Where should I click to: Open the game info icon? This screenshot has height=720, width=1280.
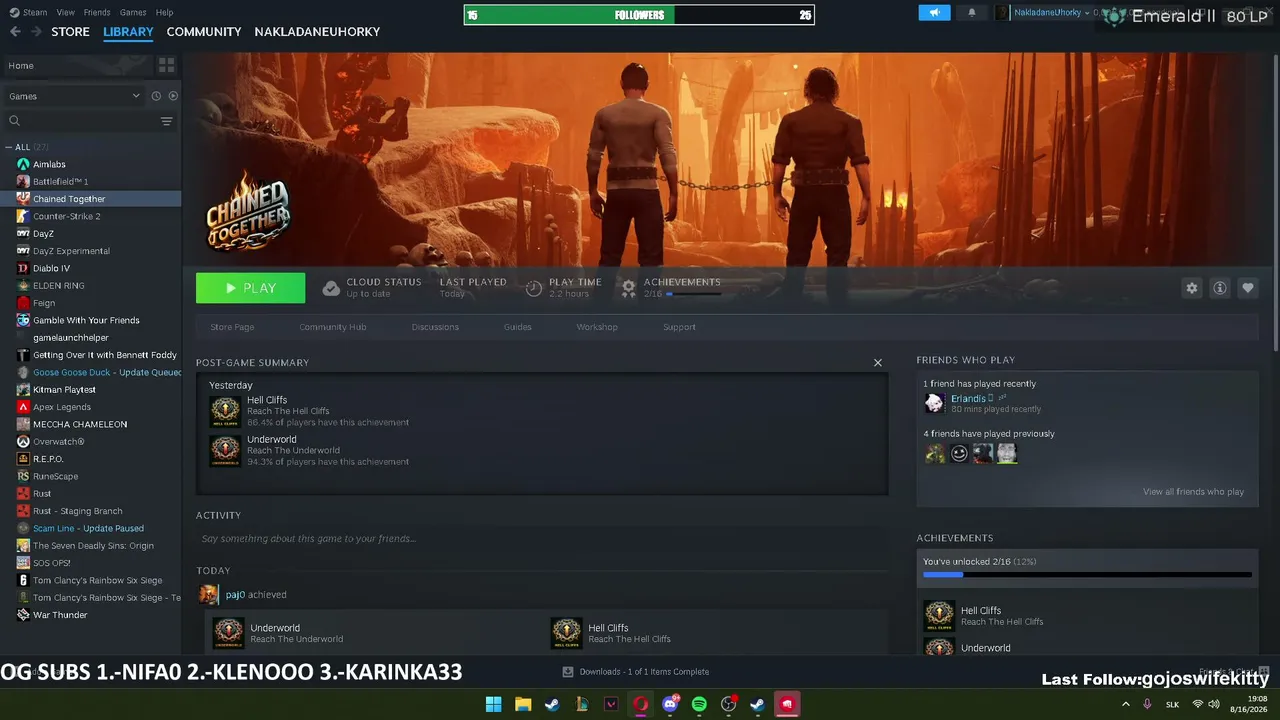coord(1219,288)
